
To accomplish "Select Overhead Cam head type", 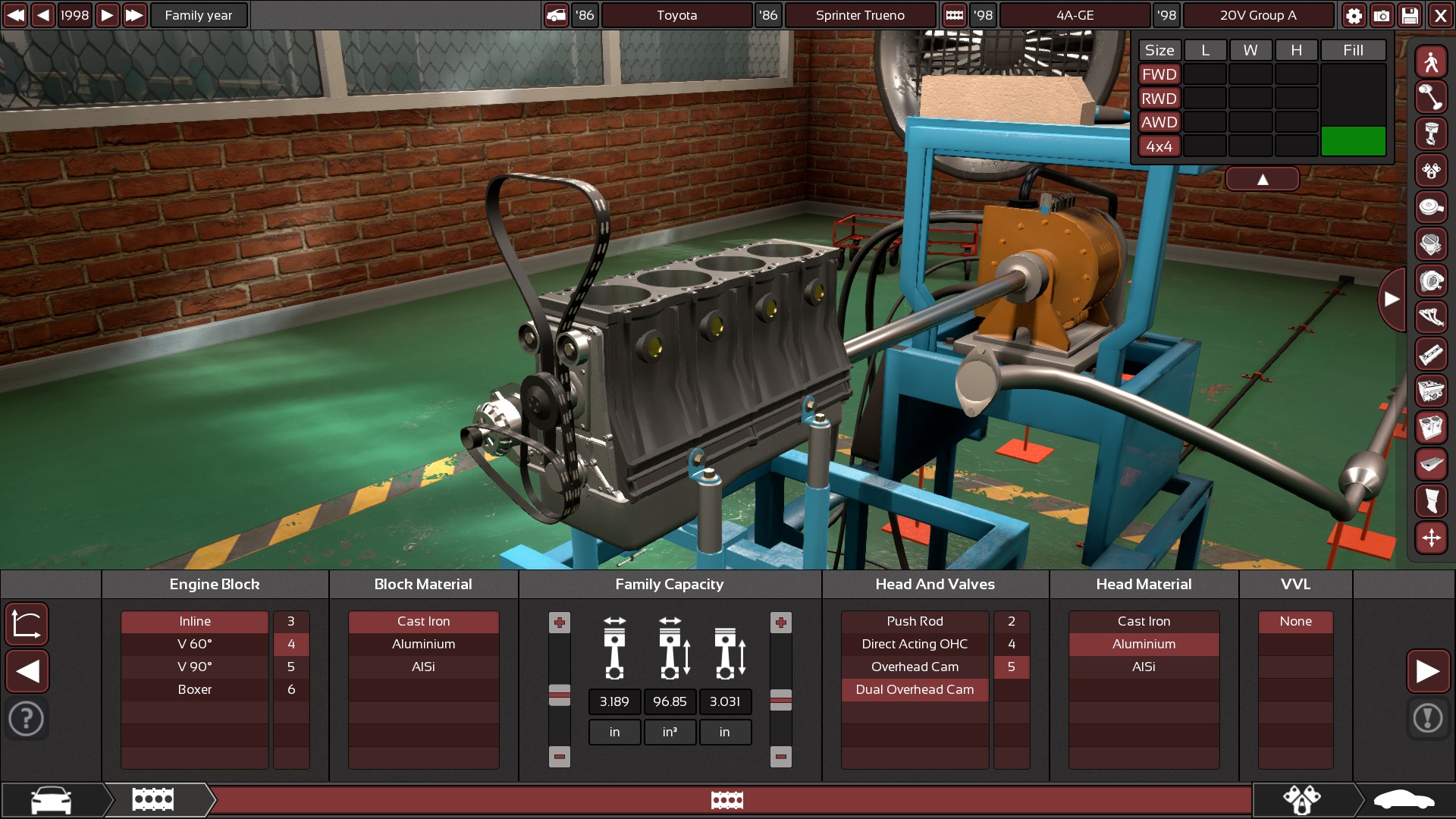I will 915,667.
